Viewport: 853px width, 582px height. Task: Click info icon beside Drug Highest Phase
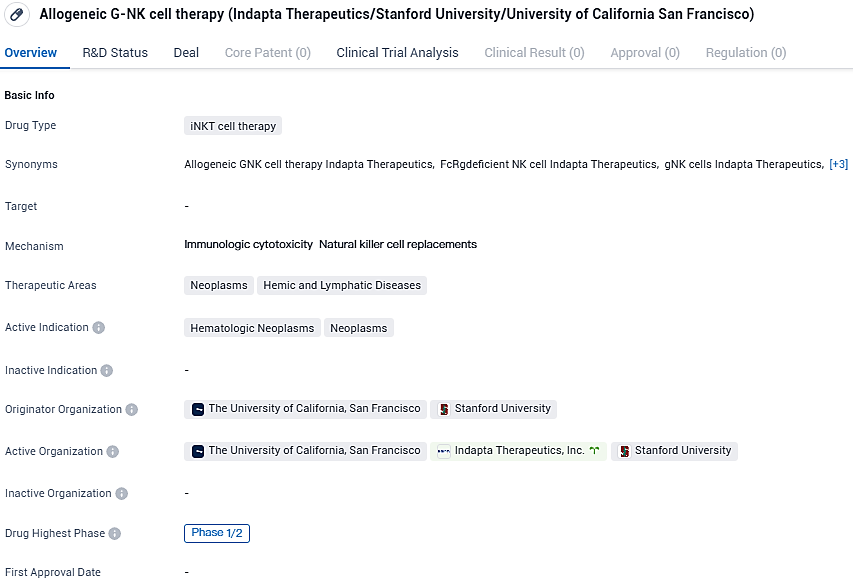(x=115, y=534)
